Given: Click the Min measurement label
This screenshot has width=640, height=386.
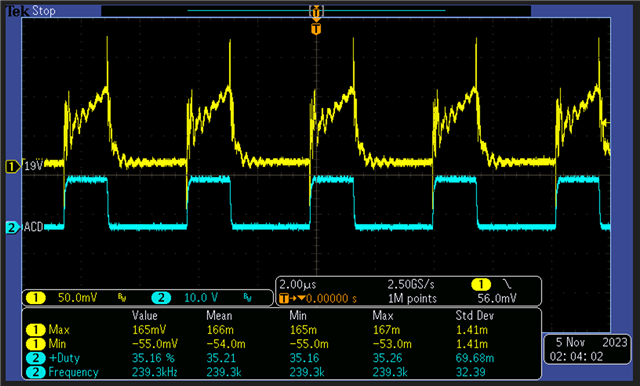Looking at the screenshot, I should pos(58,344).
